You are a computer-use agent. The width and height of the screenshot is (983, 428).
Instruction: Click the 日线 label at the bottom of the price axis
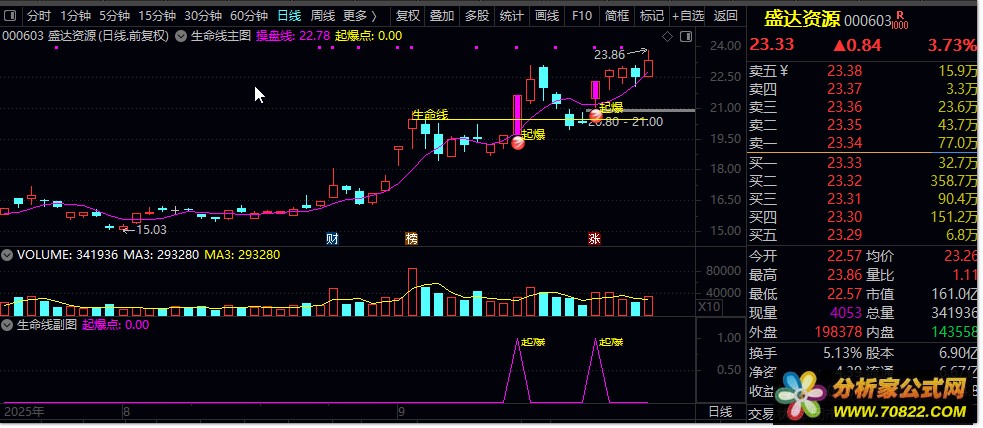click(x=720, y=412)
